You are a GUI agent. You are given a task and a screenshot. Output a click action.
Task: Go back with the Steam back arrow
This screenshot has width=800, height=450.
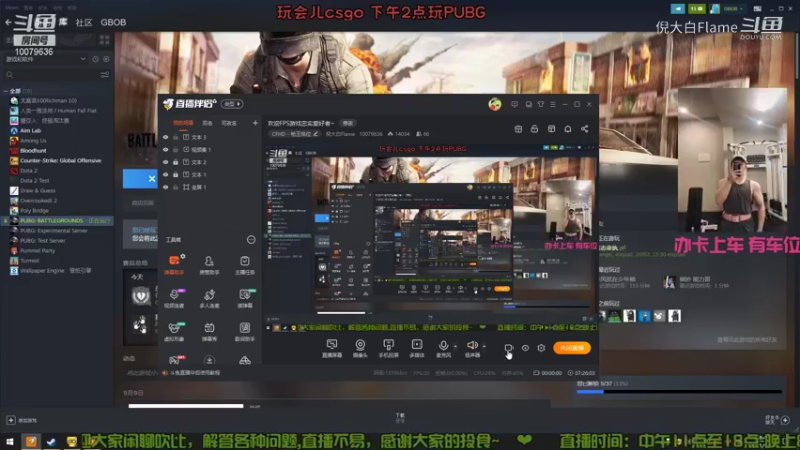[x=8, y=22]
